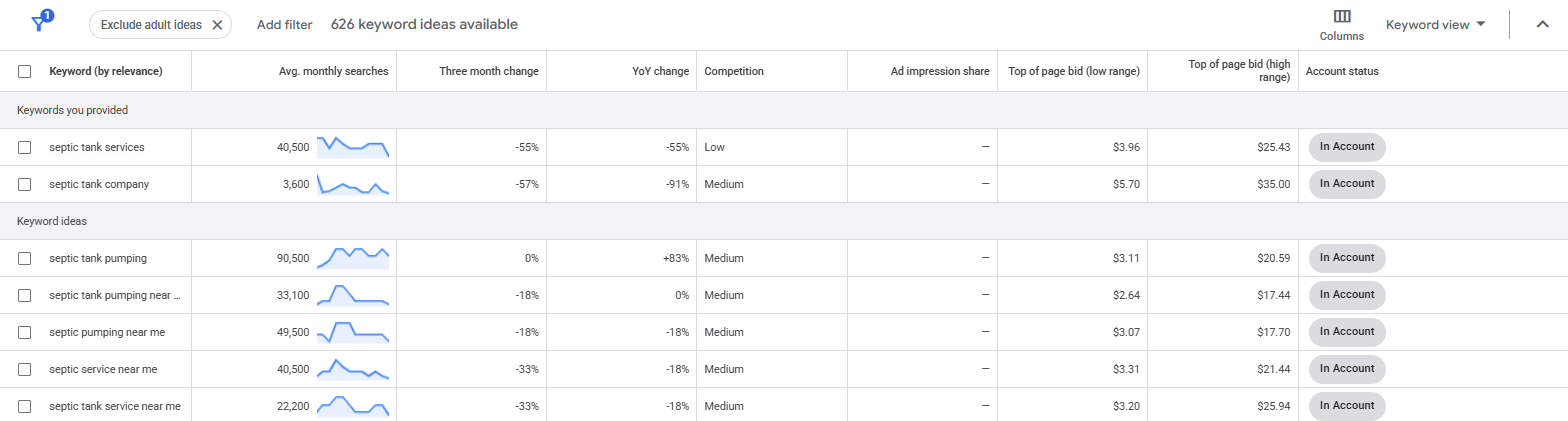
Task: Open the Keyword view dropdown
Action: pos(1435,25)
